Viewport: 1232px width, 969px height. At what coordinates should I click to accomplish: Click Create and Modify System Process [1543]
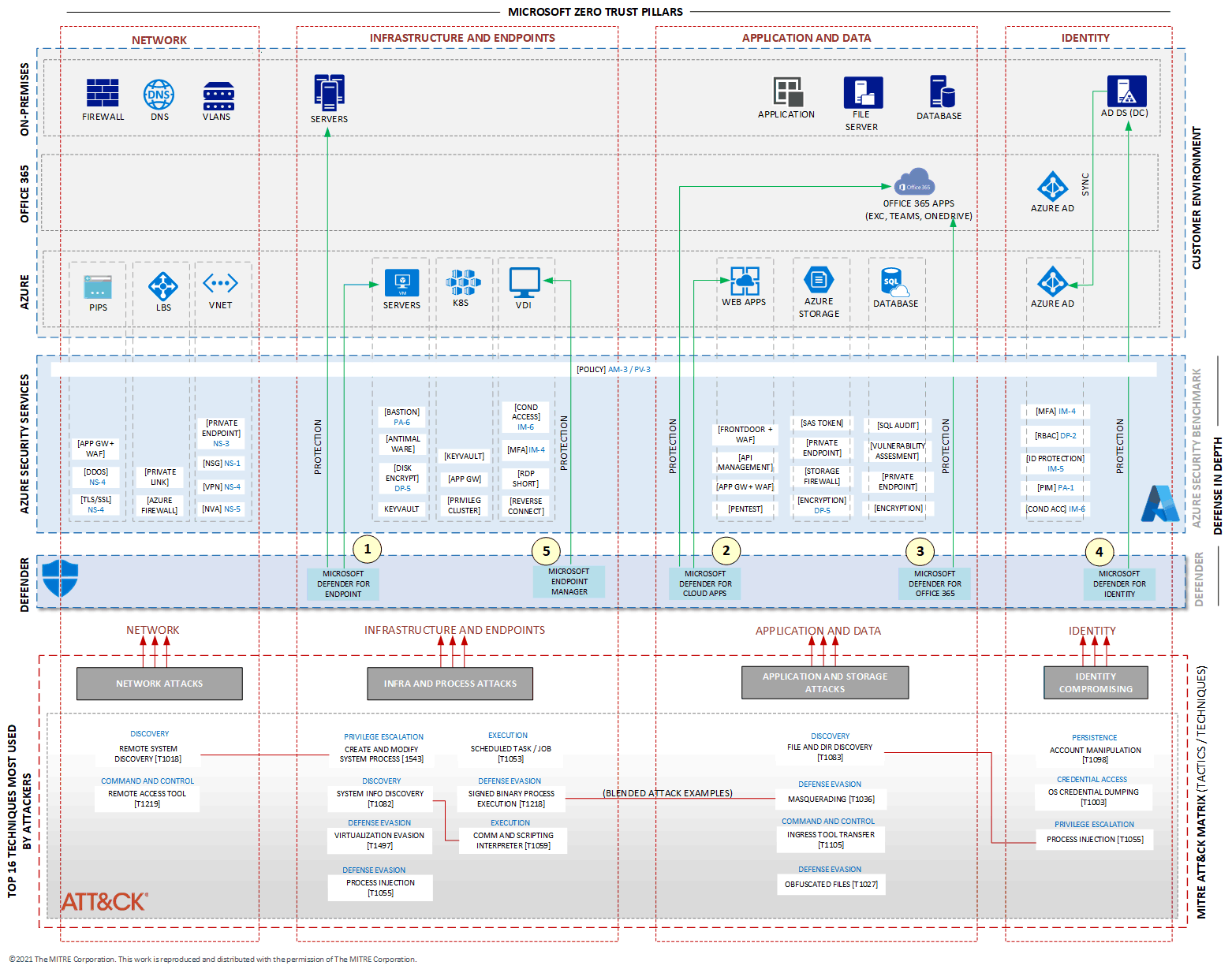382,755
